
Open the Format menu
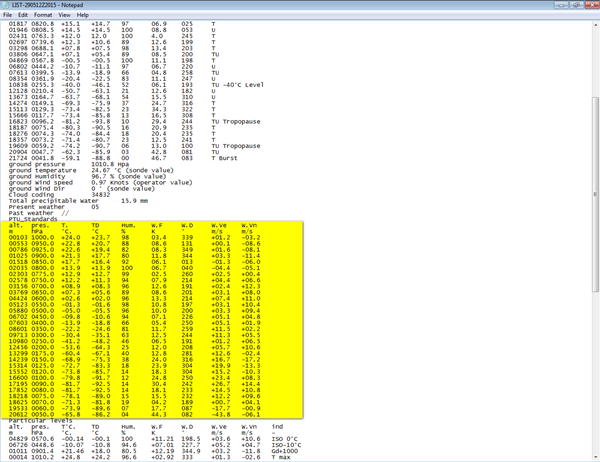click(x=43, y=15)
